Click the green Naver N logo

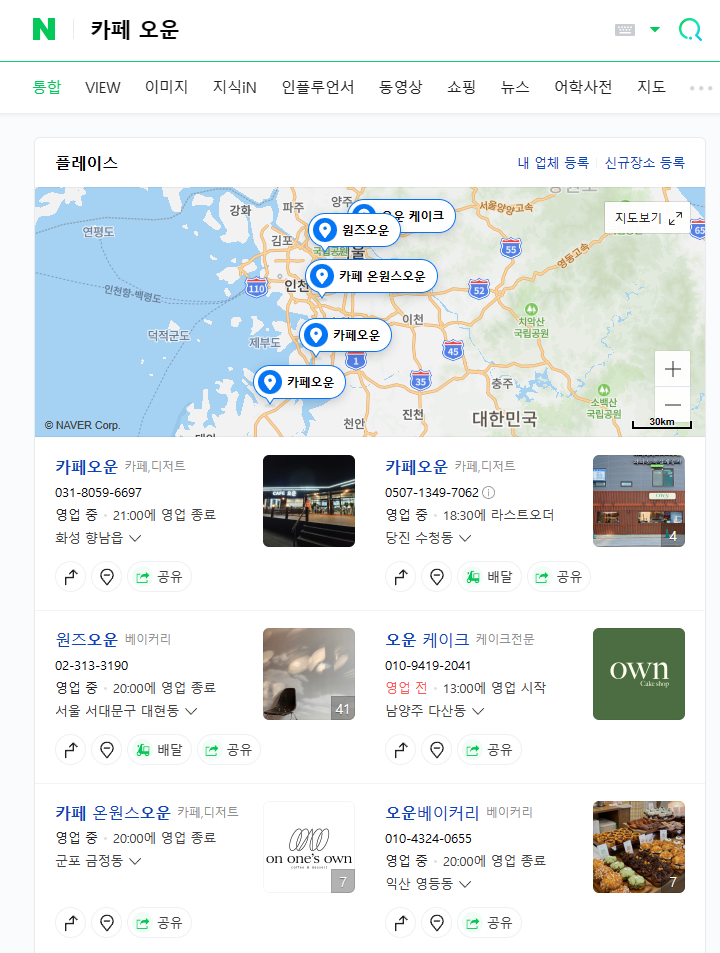tap(44, 29)
